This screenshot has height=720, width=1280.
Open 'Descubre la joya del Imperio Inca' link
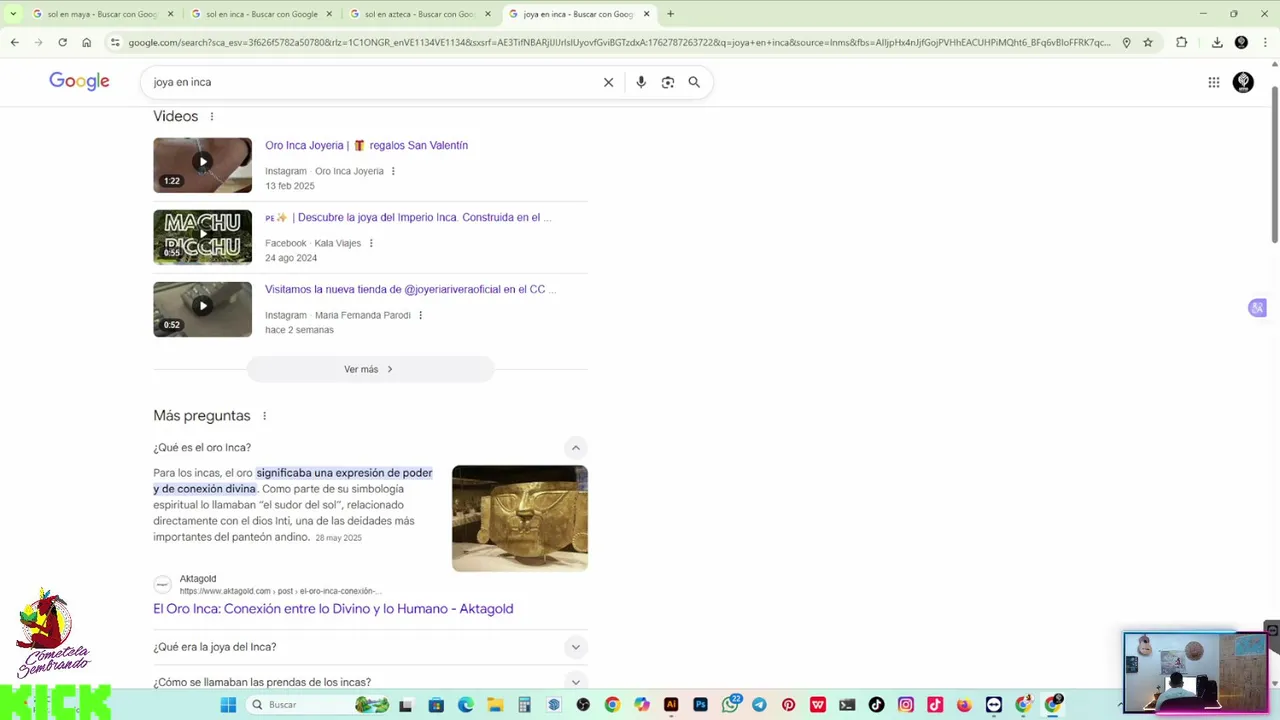408,217
